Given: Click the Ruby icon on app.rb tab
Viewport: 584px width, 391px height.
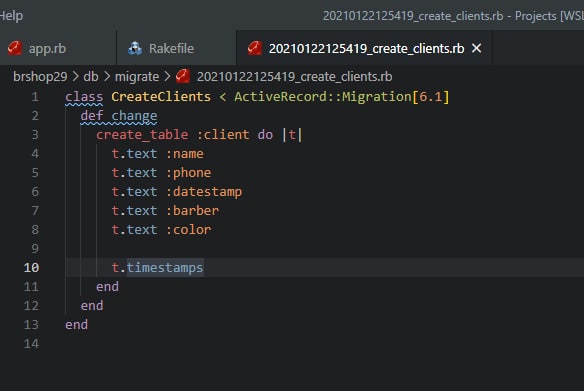Looking at the screenshot, I should point(15,48).
